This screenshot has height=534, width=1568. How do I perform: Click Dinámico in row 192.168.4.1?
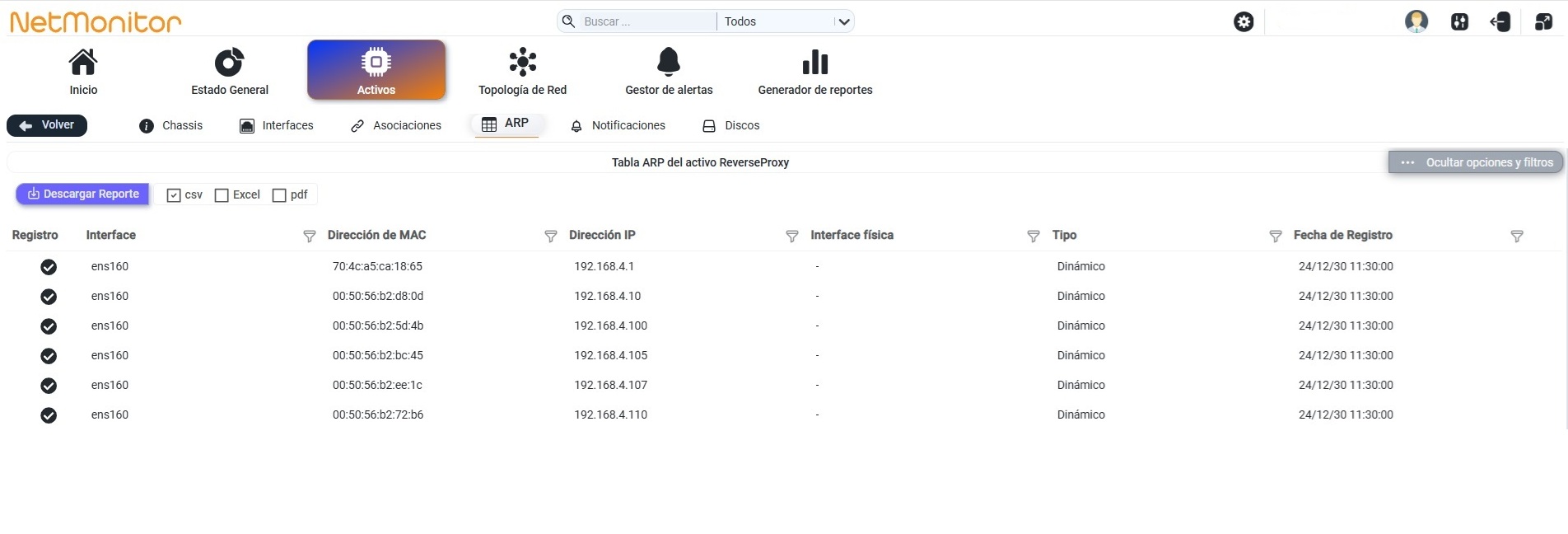[x=1081, y=266]
